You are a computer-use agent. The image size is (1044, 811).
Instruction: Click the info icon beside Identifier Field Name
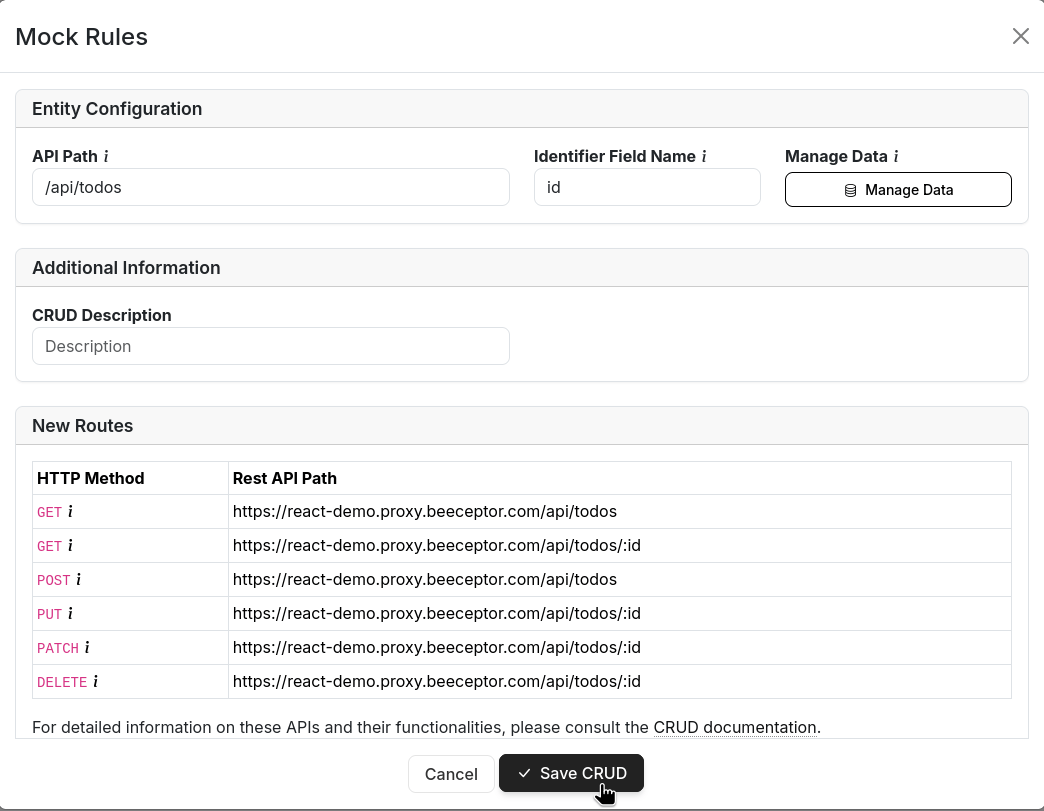703,156
